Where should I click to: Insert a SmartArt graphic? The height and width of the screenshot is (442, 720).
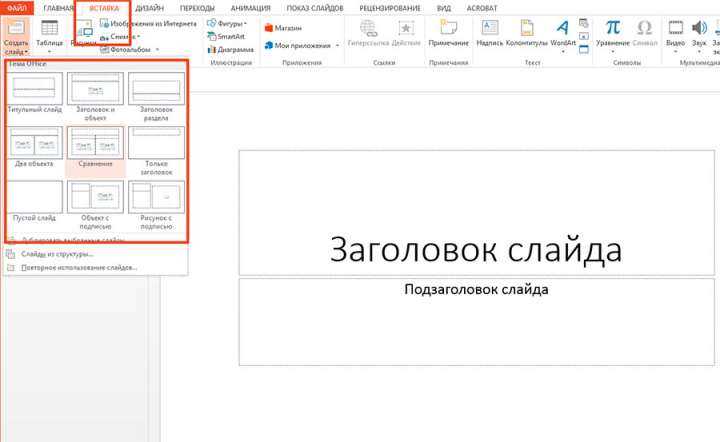point(226,36)
